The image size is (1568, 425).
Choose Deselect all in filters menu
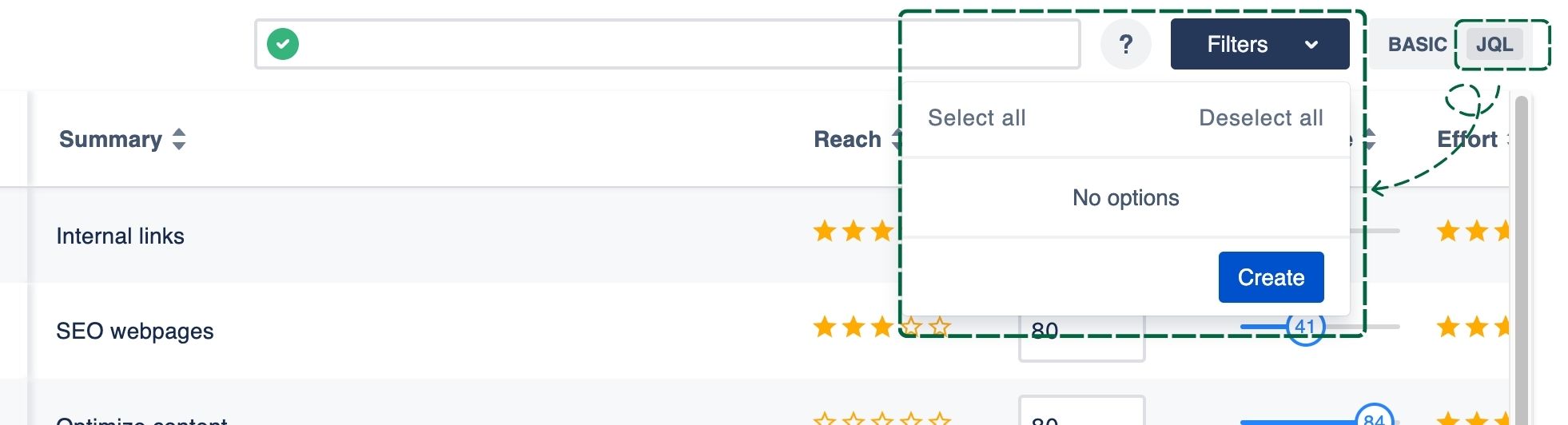[1260, 118]
